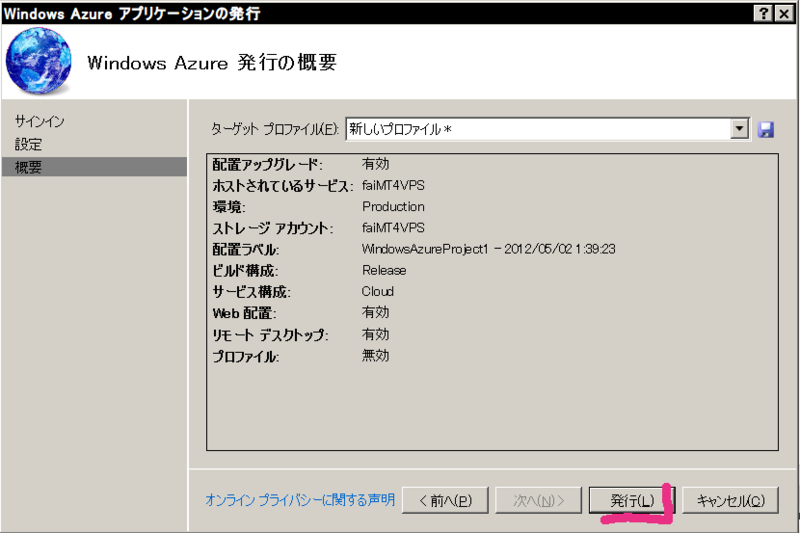Click the faiMT4VPS hosted service value
This screenshot has height=533, width=800.
click(393, 185)
